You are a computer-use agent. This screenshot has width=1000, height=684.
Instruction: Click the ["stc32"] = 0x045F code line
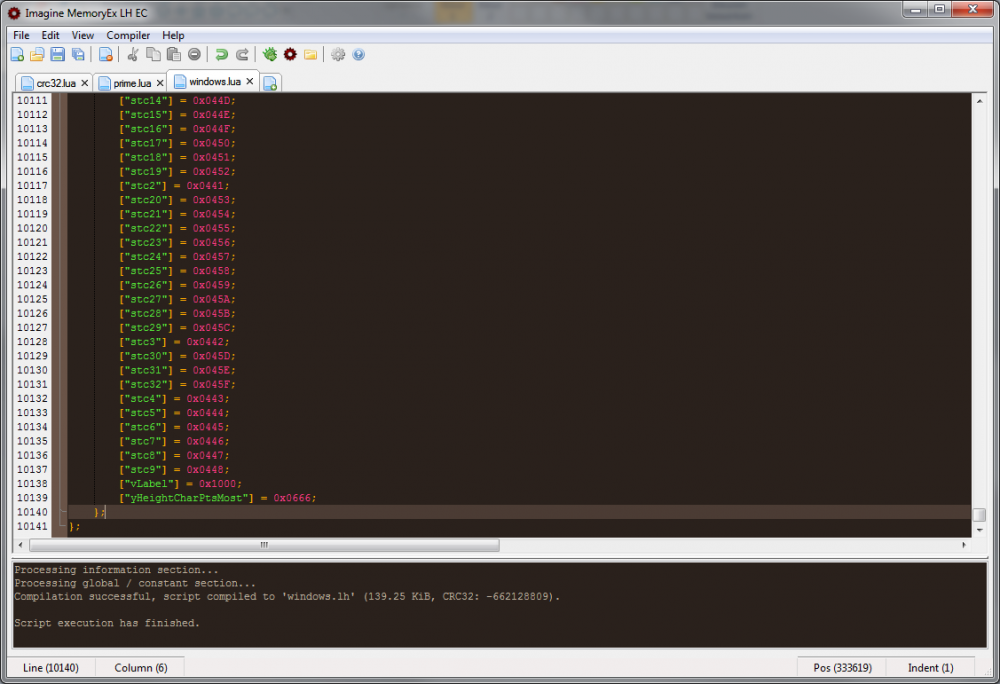coord(177,384)
